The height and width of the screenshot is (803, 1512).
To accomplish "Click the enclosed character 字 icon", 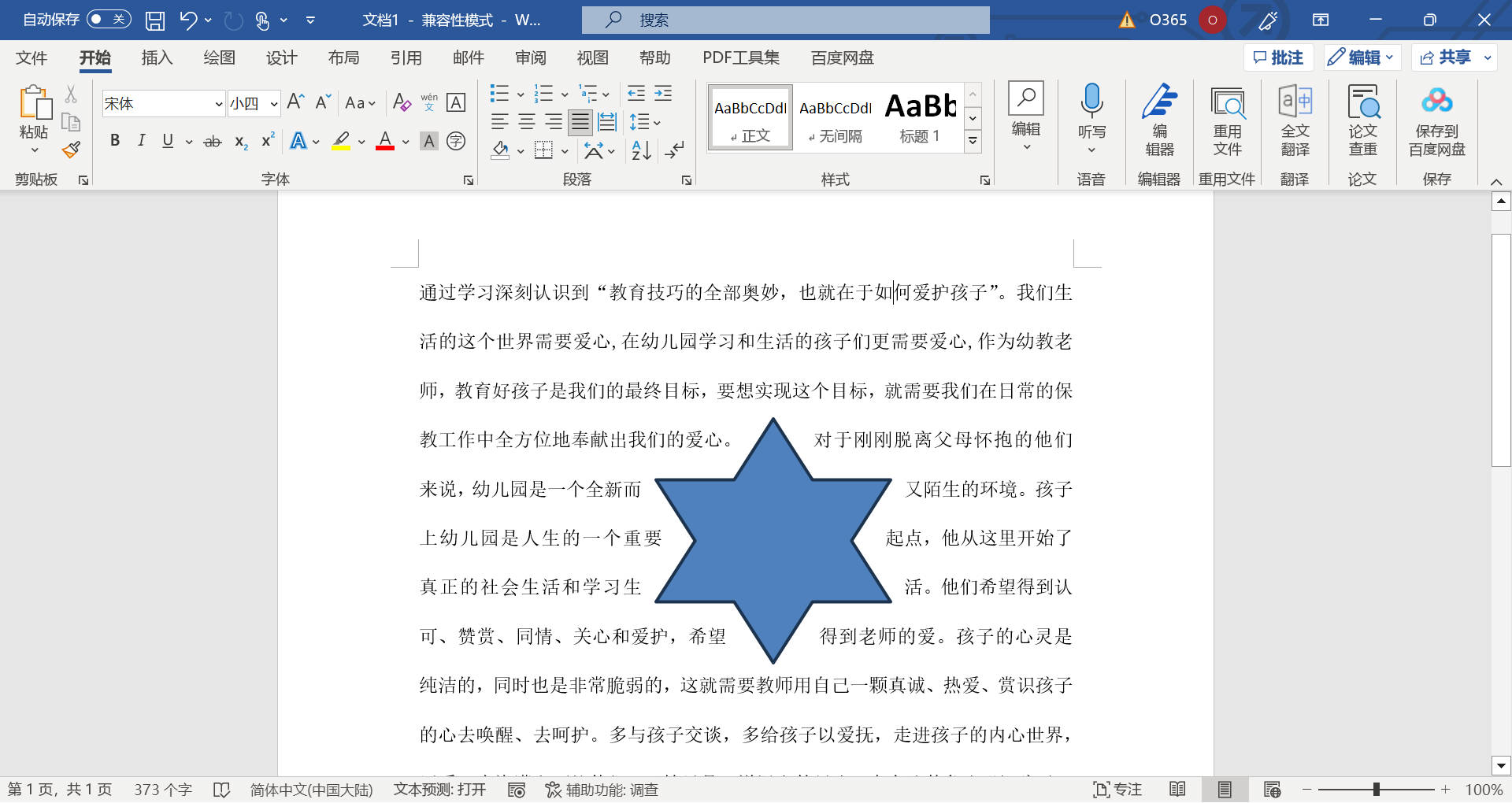I will (456, 141).
